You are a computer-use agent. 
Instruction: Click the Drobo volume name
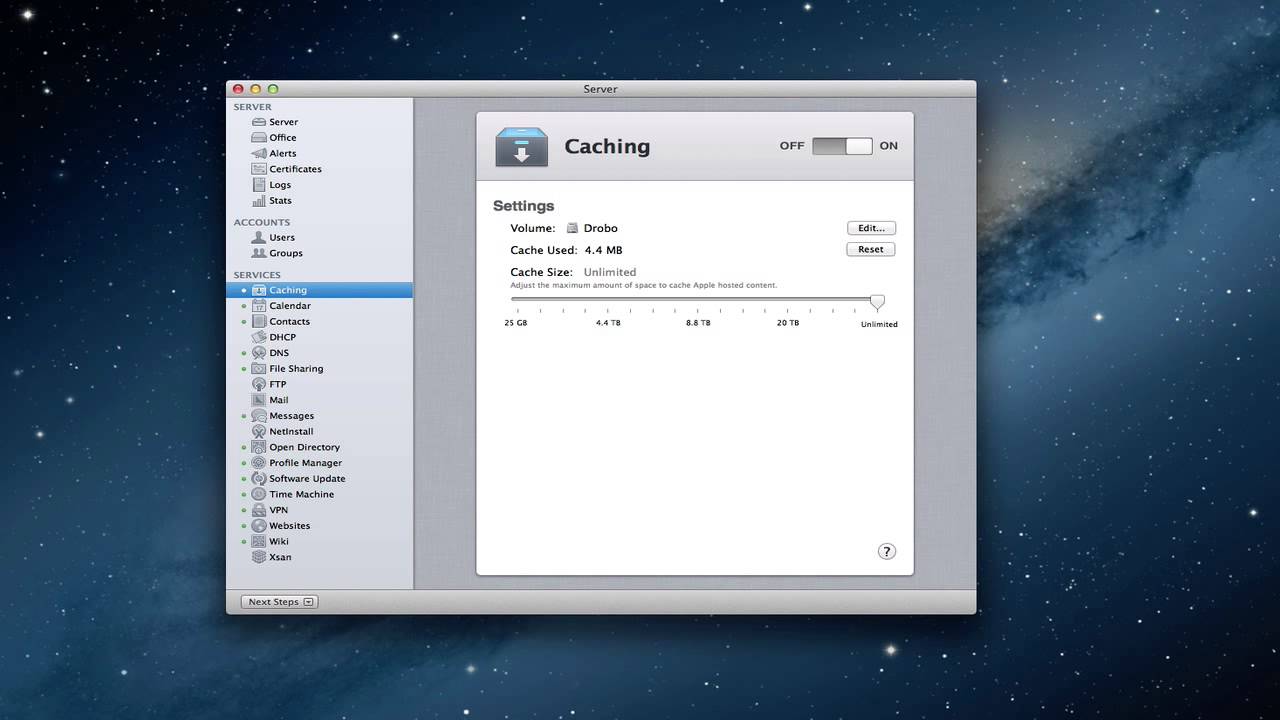(x=601, y=228)
